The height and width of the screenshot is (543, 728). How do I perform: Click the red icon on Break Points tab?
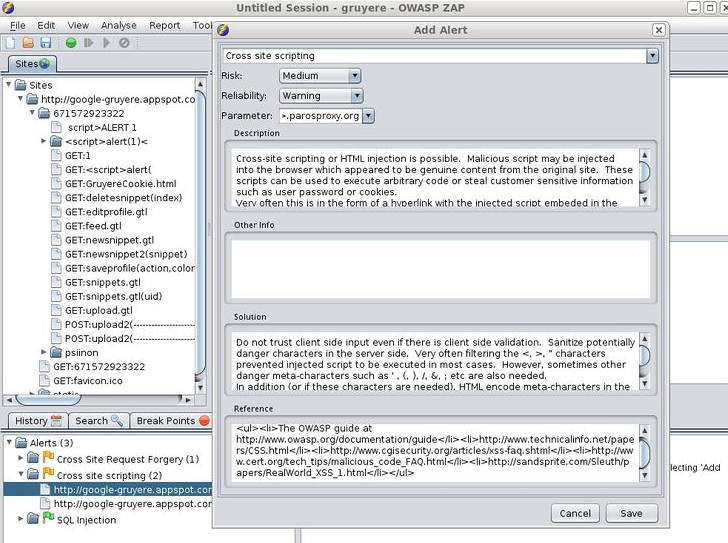tap(204, 420)
